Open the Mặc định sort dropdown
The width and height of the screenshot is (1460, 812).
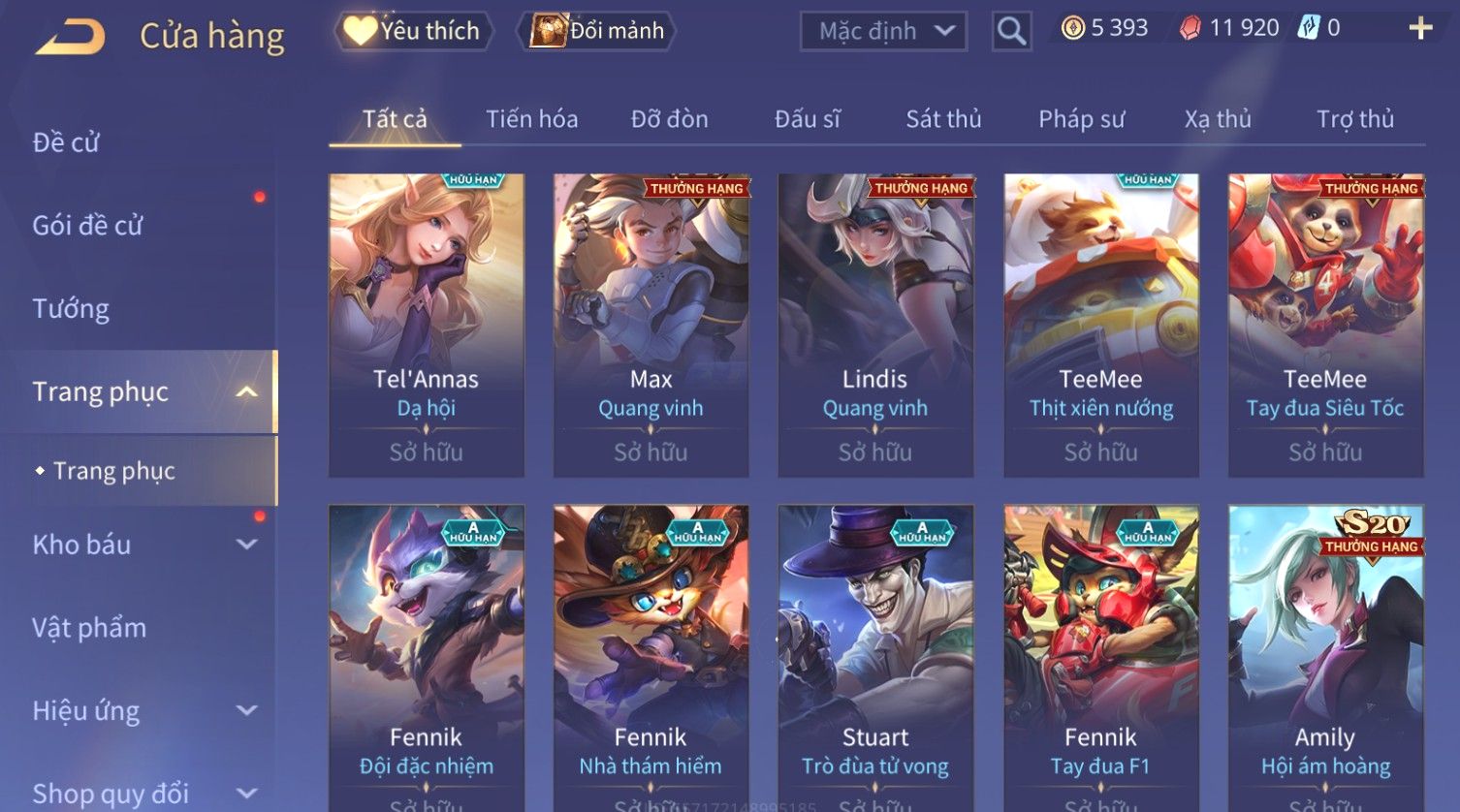click(883, 31)
